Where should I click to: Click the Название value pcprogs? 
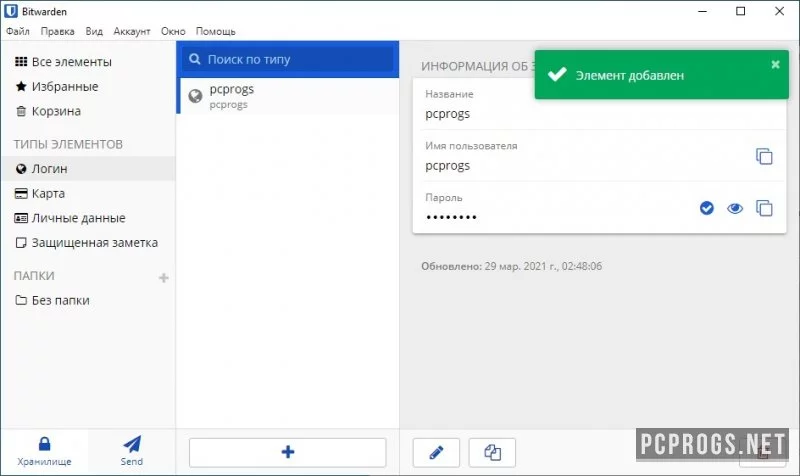(447, 114)
